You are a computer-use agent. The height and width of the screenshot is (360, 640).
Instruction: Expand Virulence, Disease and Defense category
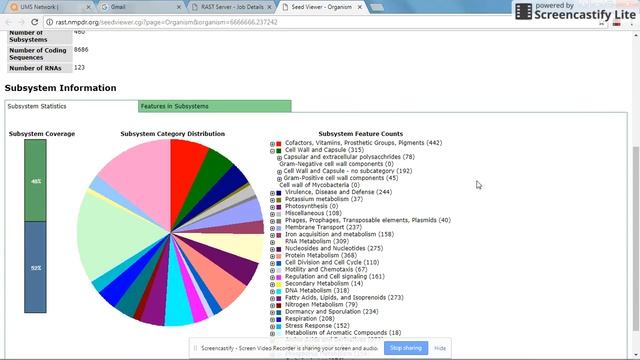point(272,193)
